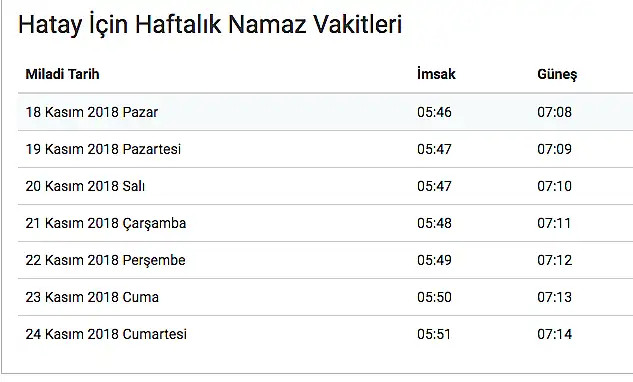The image size is (633, 382).
Task: Click the Hatay İçin Haftalık Namaz Vakitleri heading
Action: 210,24
